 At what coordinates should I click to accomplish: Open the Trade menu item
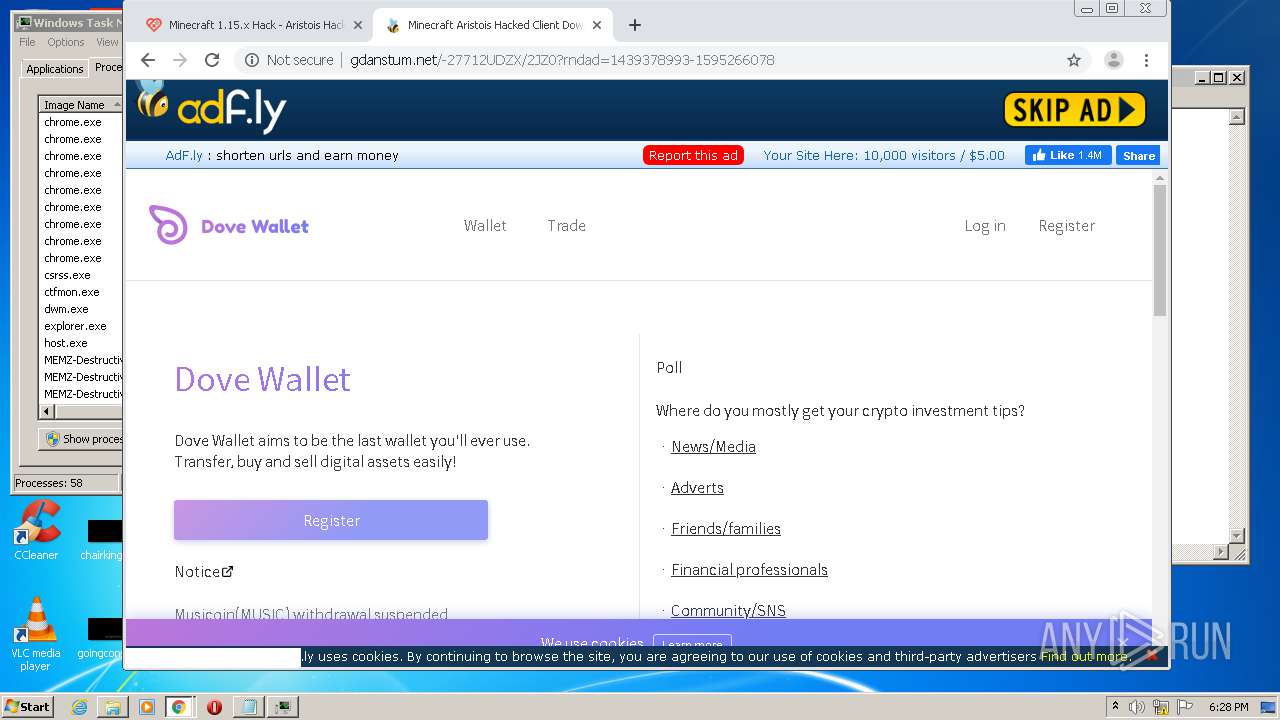click(x=566, y=226)
